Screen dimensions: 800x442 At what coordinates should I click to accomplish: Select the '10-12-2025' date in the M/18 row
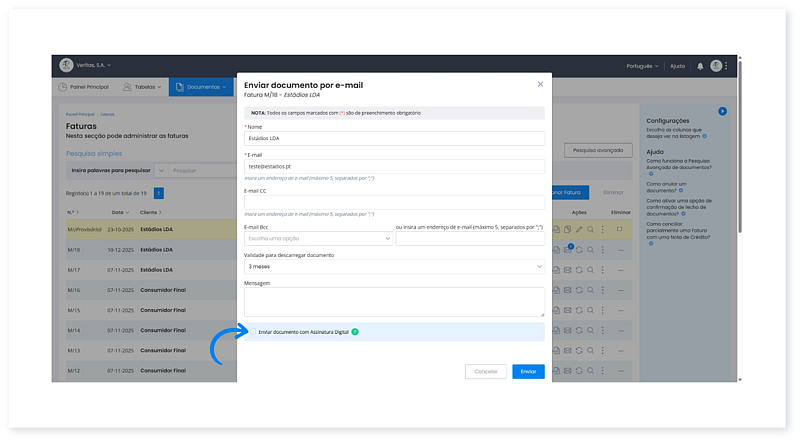pos(120,250)
